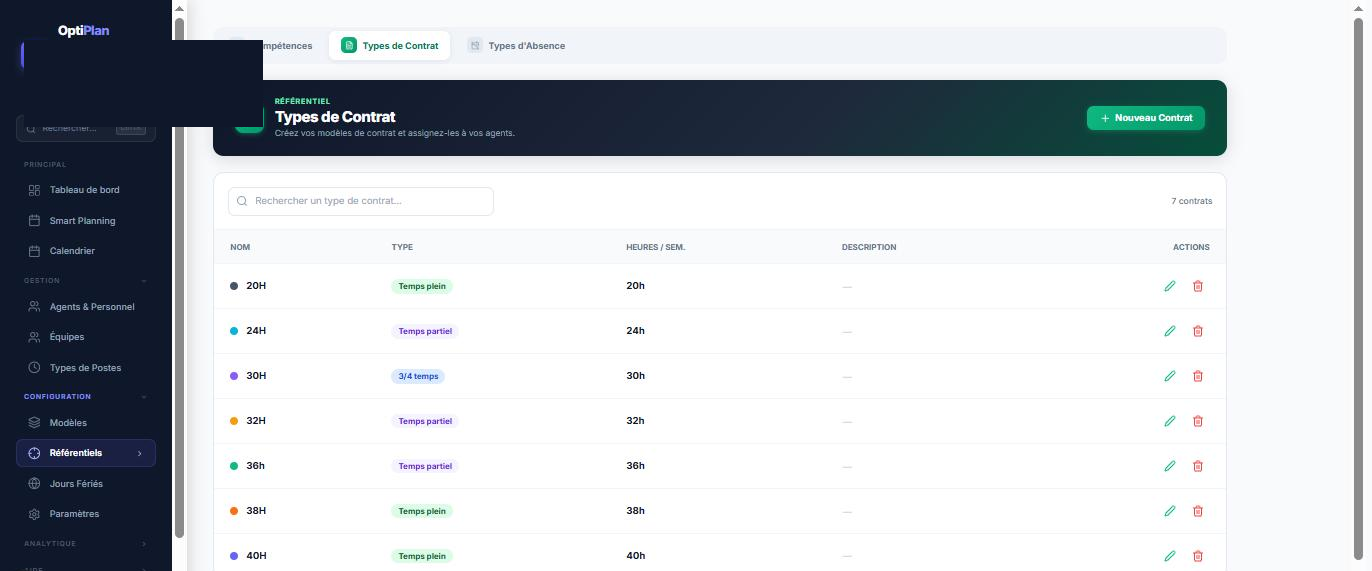This screenshot has height=571, width=1372.
Task: Delete the 32H contract via trash icon
Action: (x=1197, y=421)
